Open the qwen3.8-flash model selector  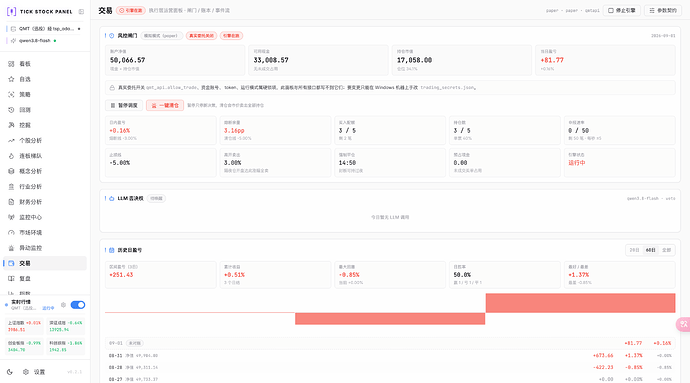click(34, 41)
